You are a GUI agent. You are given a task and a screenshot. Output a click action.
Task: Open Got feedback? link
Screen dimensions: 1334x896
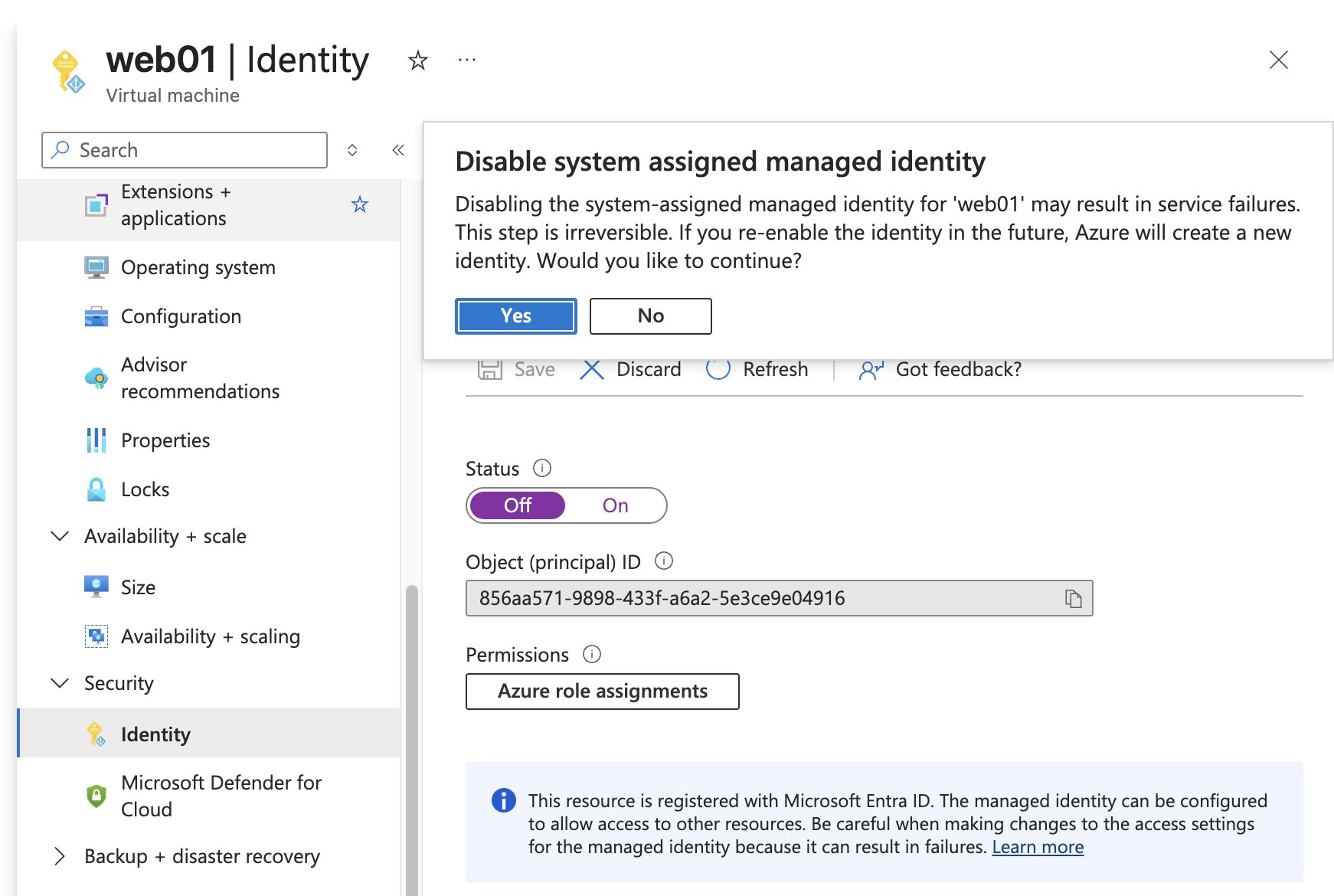940,369
